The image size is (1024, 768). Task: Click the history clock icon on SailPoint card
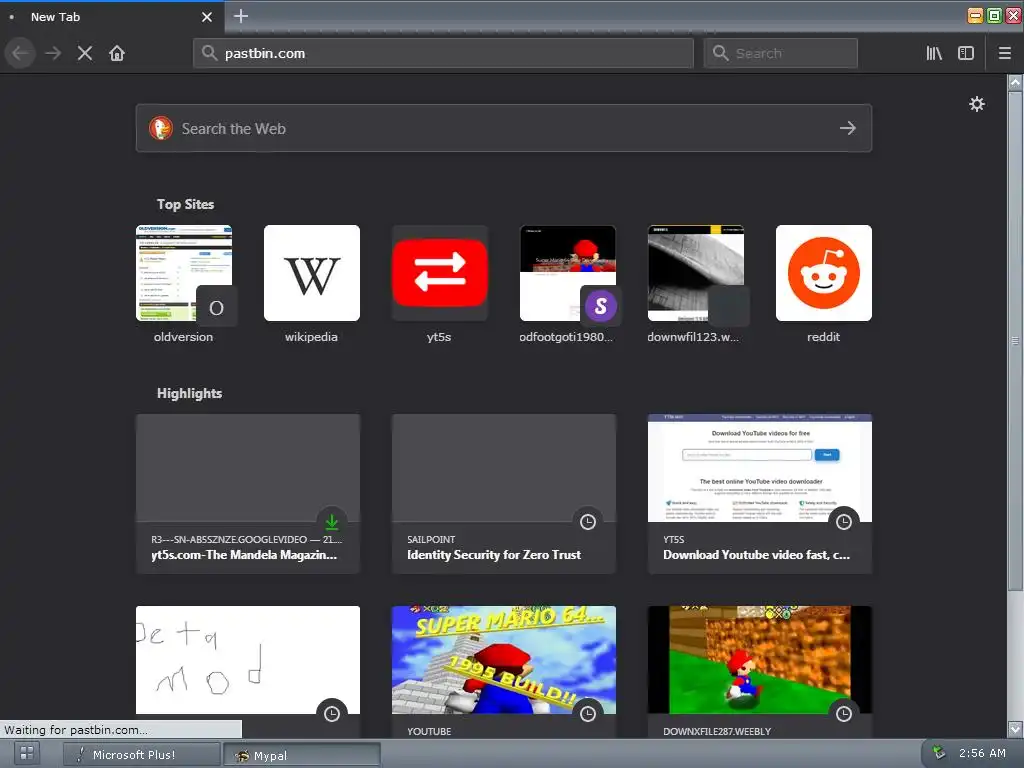[588, 521]
